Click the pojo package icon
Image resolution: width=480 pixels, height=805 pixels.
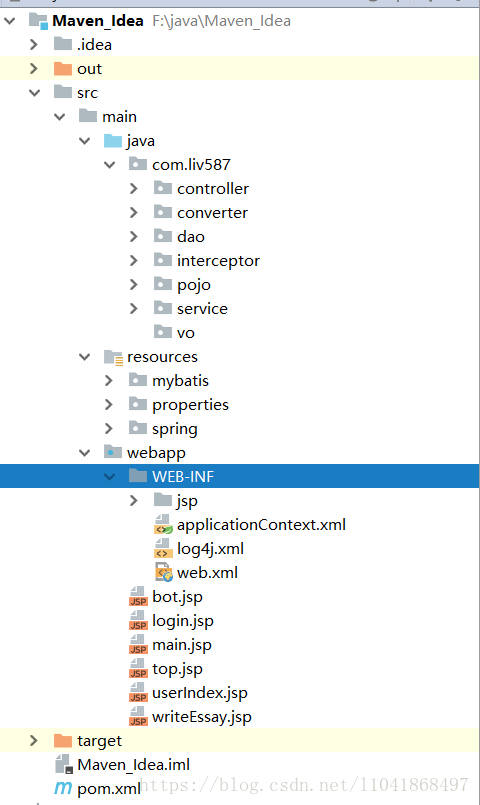click(163, 284)
